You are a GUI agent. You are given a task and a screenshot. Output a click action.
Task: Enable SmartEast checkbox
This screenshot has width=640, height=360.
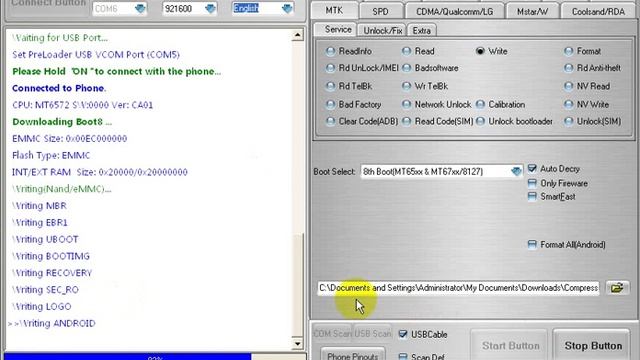coord(532,196)
